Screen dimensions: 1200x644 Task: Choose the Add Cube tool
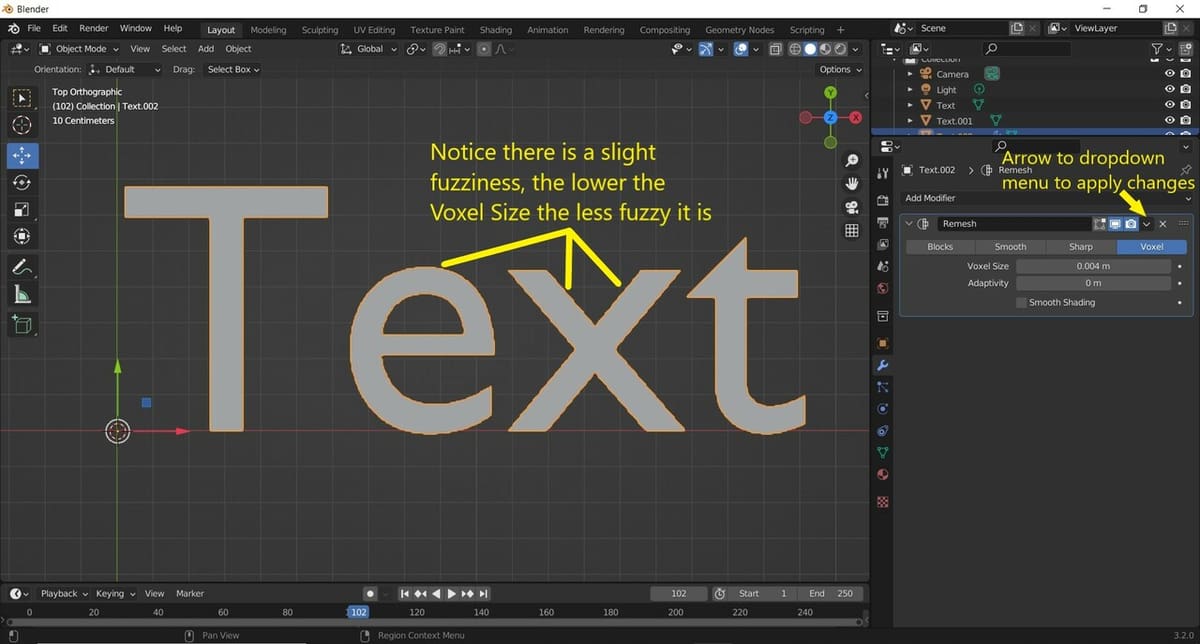click(x=22, y=325)
